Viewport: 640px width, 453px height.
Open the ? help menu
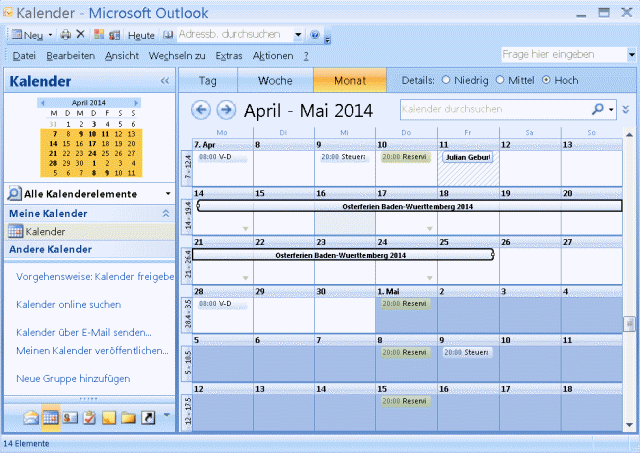point(306,56)
